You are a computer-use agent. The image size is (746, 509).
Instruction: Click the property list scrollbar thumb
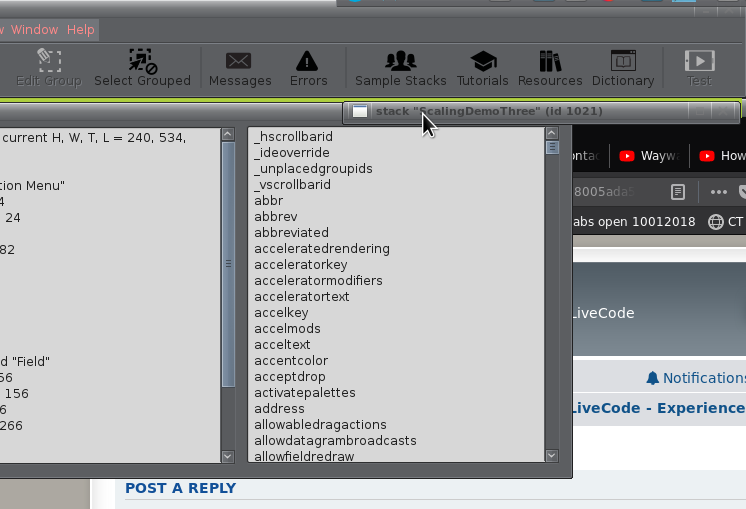pos(552,147)
